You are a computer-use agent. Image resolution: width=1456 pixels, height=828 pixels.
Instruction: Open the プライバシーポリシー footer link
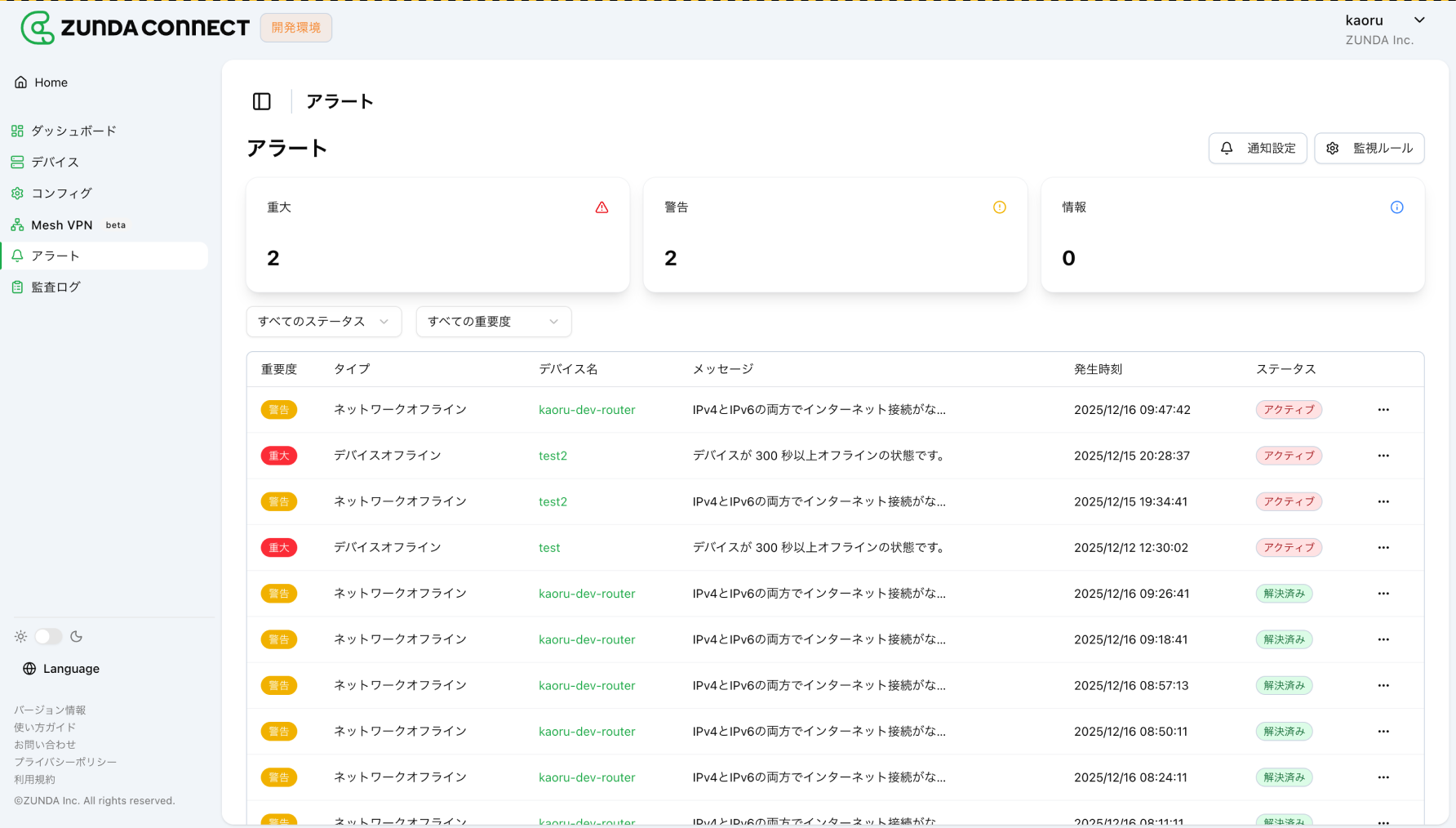click(x=65, y=762)
